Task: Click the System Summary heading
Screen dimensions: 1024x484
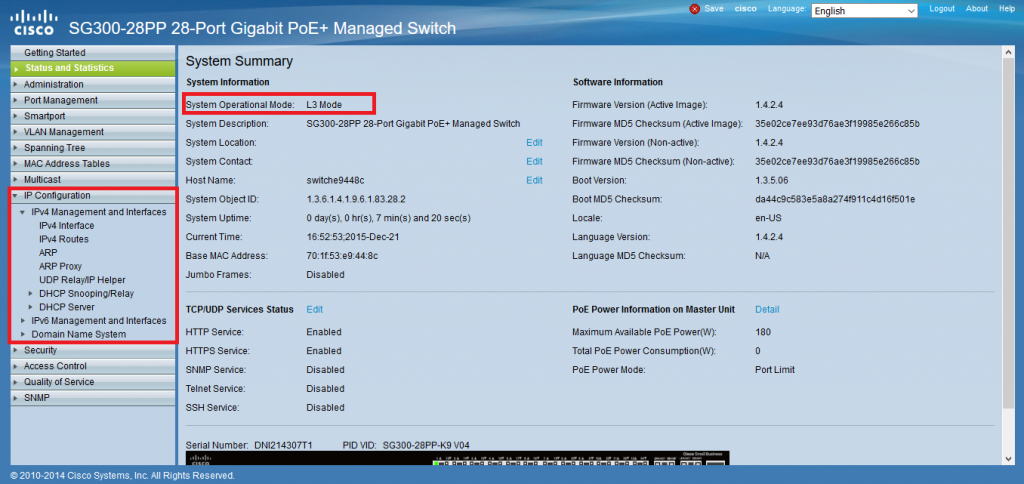Action: 240,62
